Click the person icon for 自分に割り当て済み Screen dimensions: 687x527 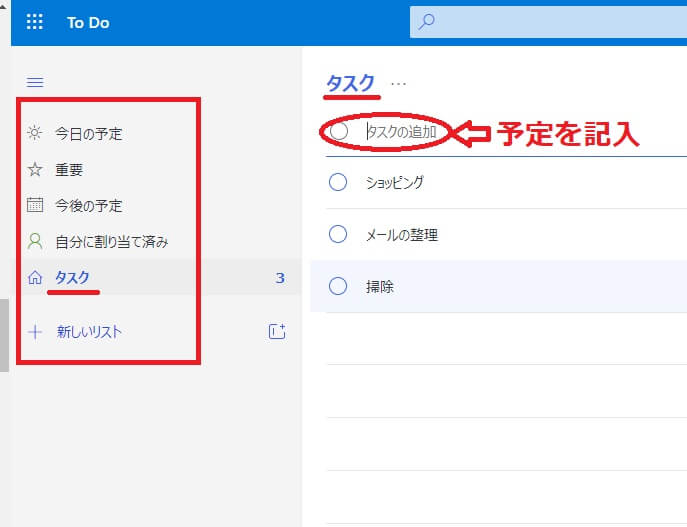(35, 241)
